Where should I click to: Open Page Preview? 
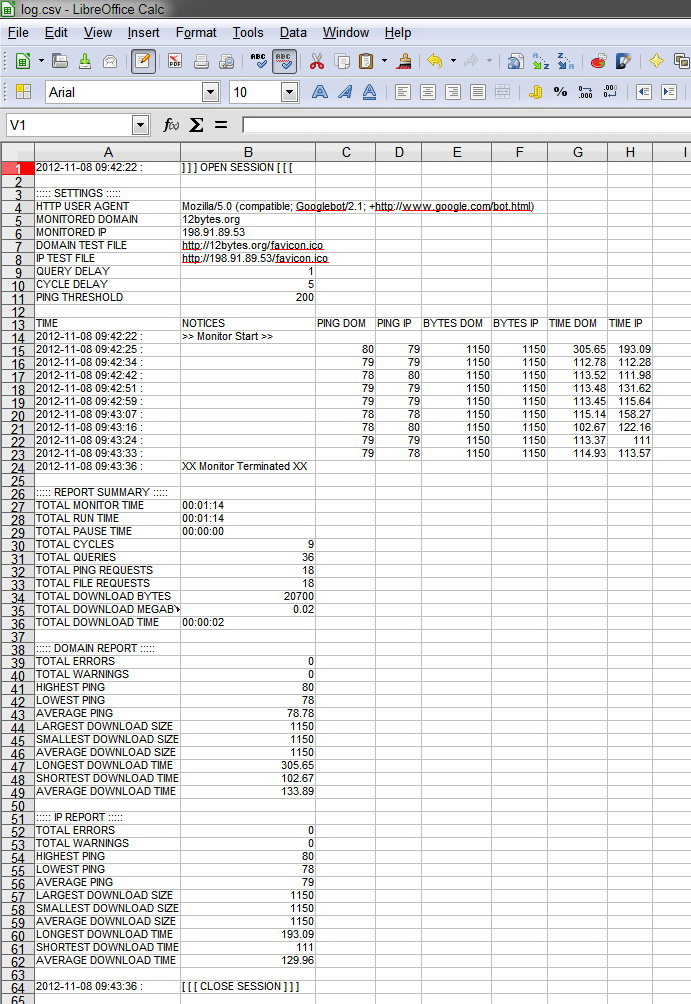click(227, 61)
